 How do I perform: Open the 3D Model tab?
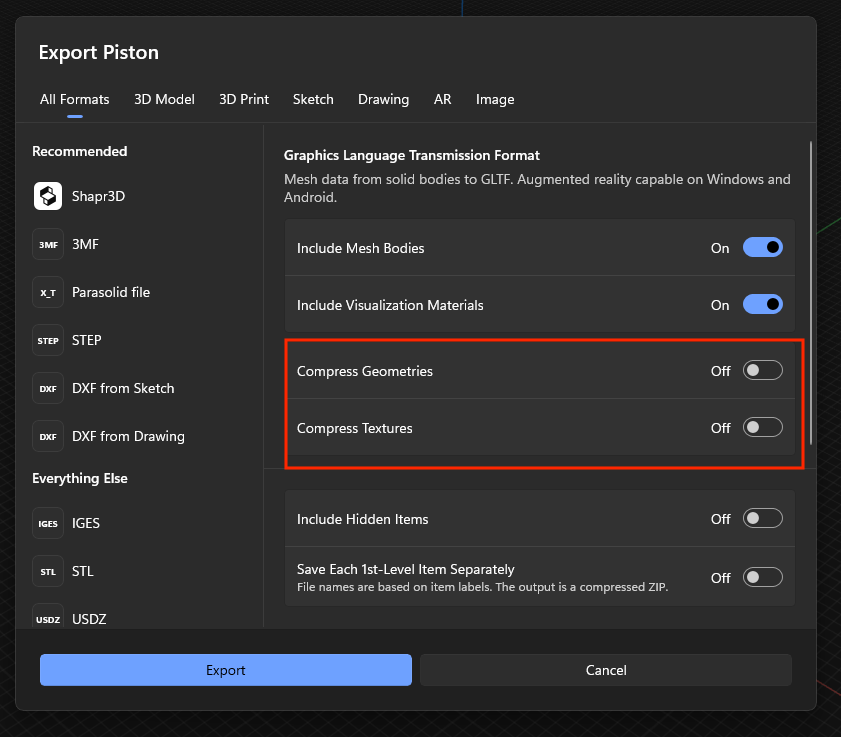click(164, 99)
